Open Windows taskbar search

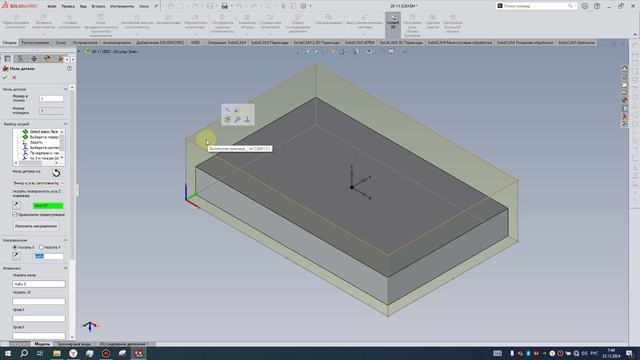(24, 353)
